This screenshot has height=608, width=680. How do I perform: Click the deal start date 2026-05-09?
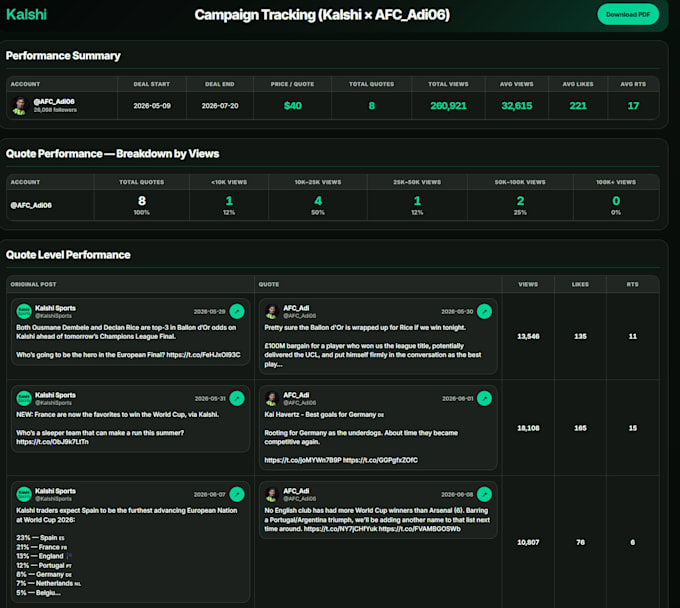(152, 106)
